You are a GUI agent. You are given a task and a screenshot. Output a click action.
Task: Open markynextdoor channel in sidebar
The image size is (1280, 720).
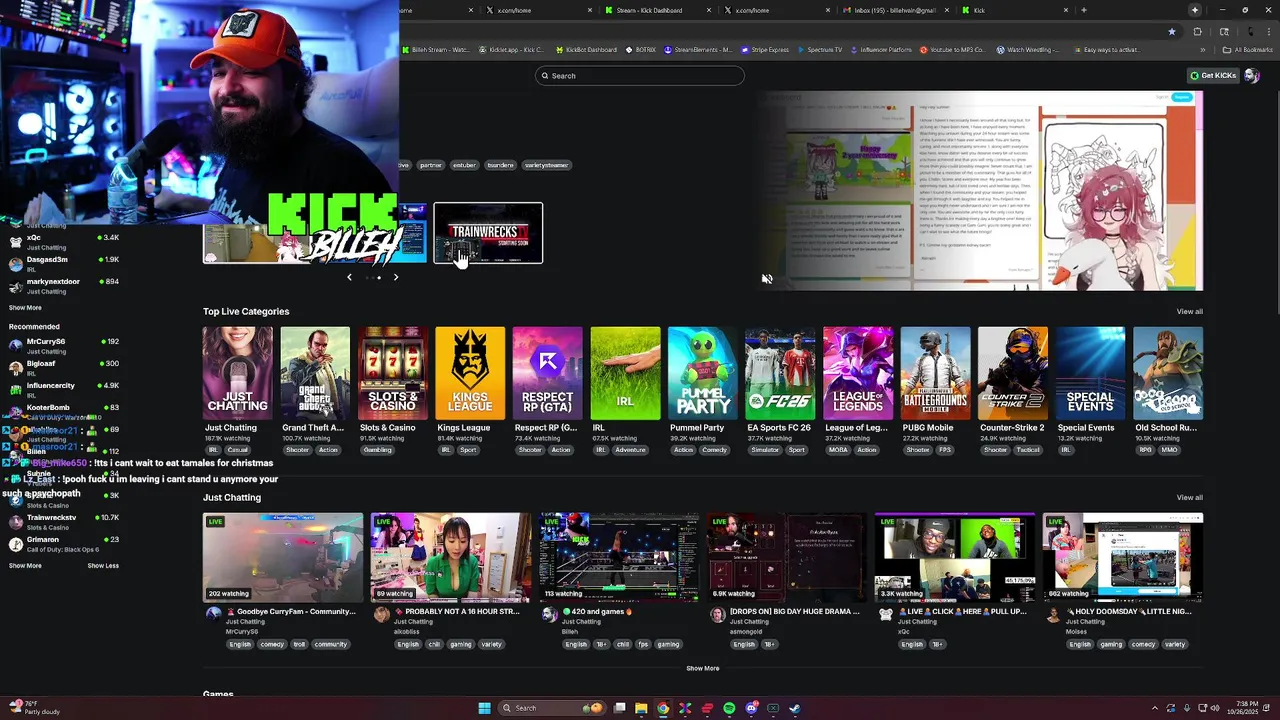(64, 286)
